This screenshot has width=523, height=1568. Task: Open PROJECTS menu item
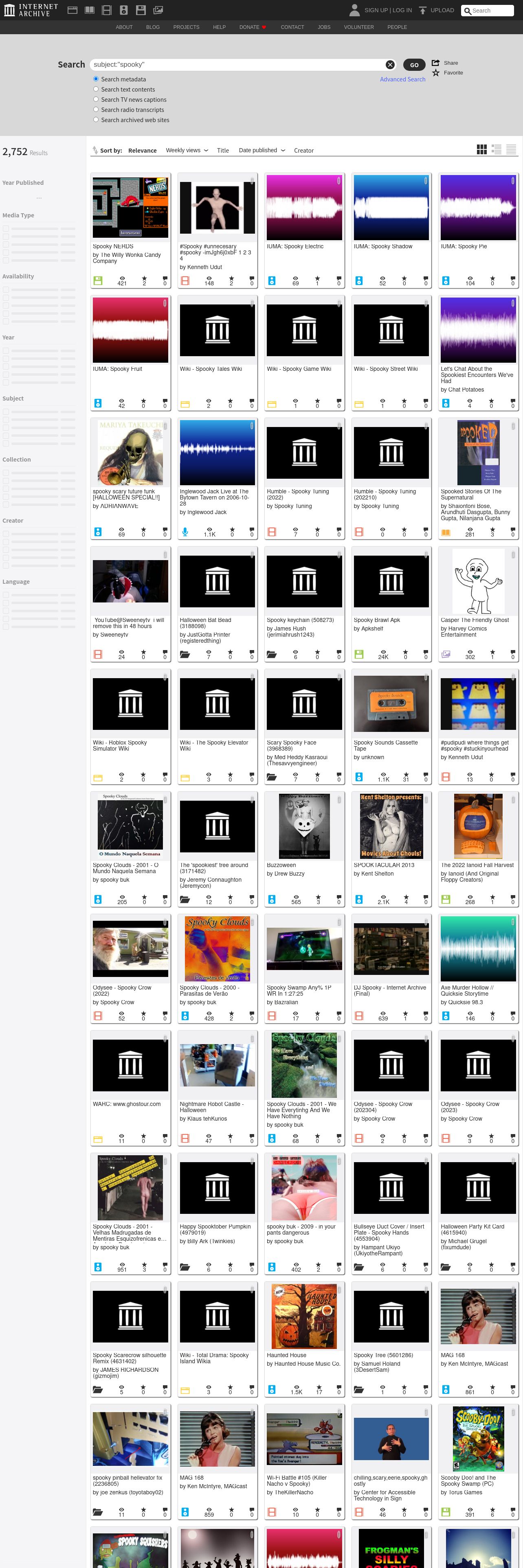[x=186, y=27]
